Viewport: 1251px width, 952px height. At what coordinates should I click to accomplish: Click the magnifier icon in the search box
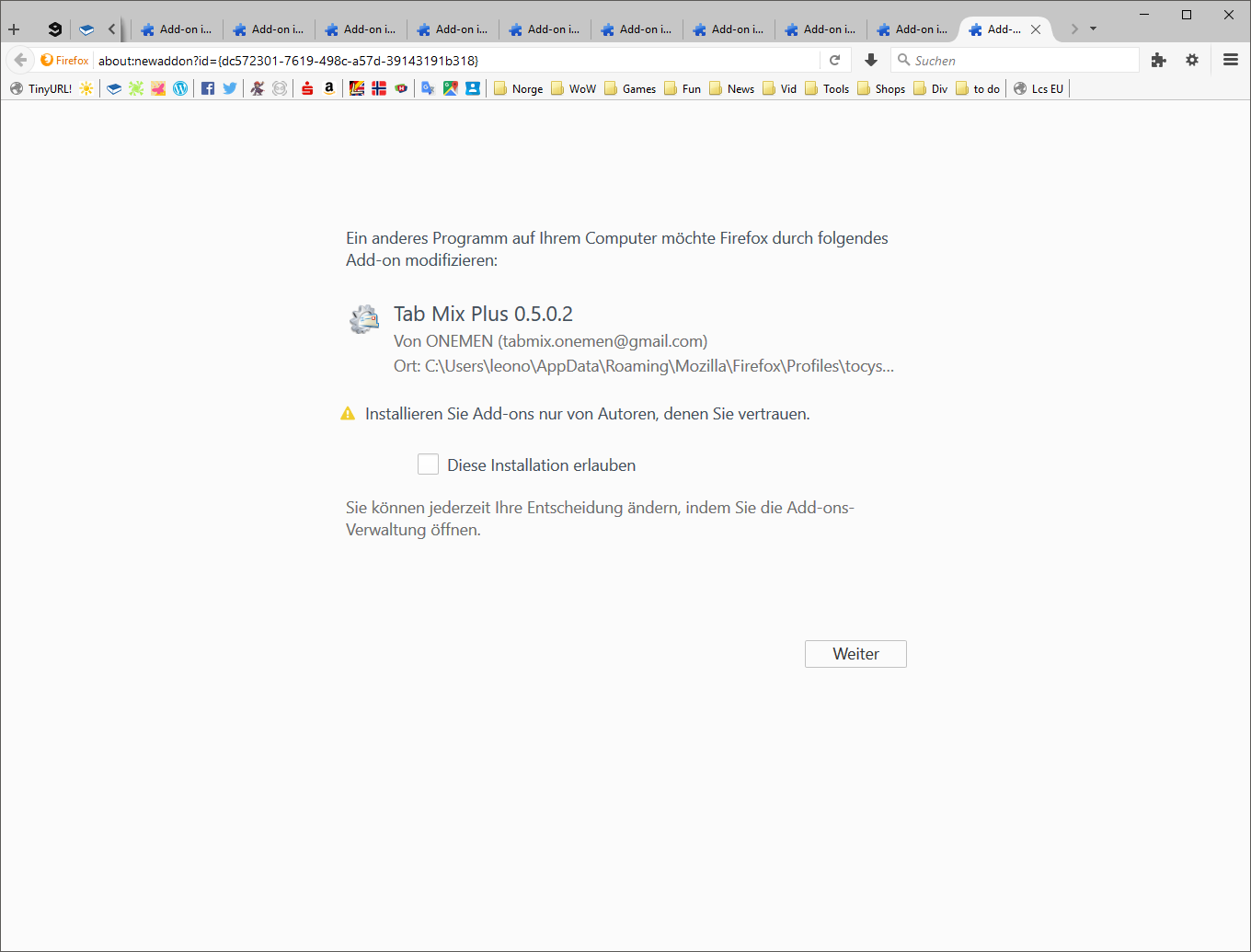tap(903, 61)
